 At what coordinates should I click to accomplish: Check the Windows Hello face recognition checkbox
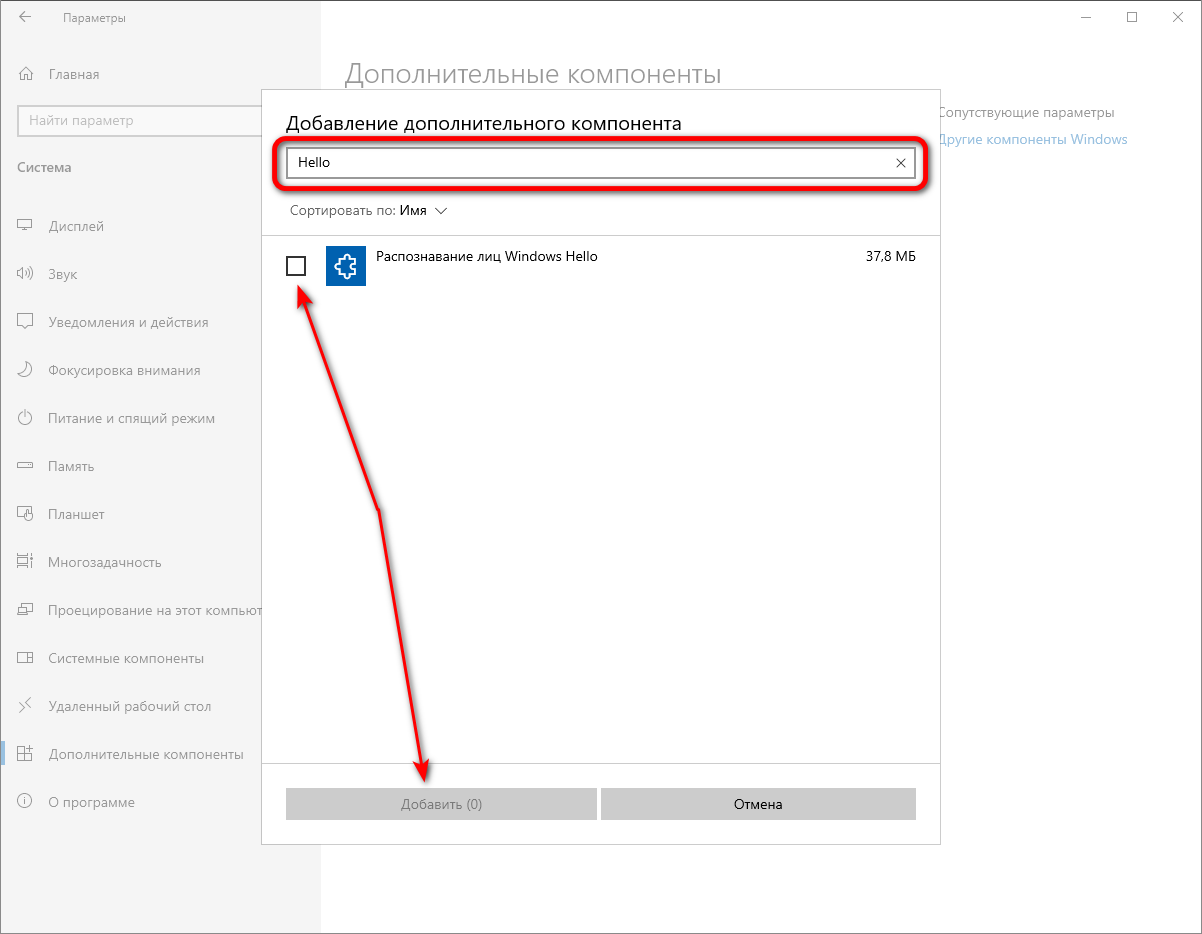tap(296, 266)
